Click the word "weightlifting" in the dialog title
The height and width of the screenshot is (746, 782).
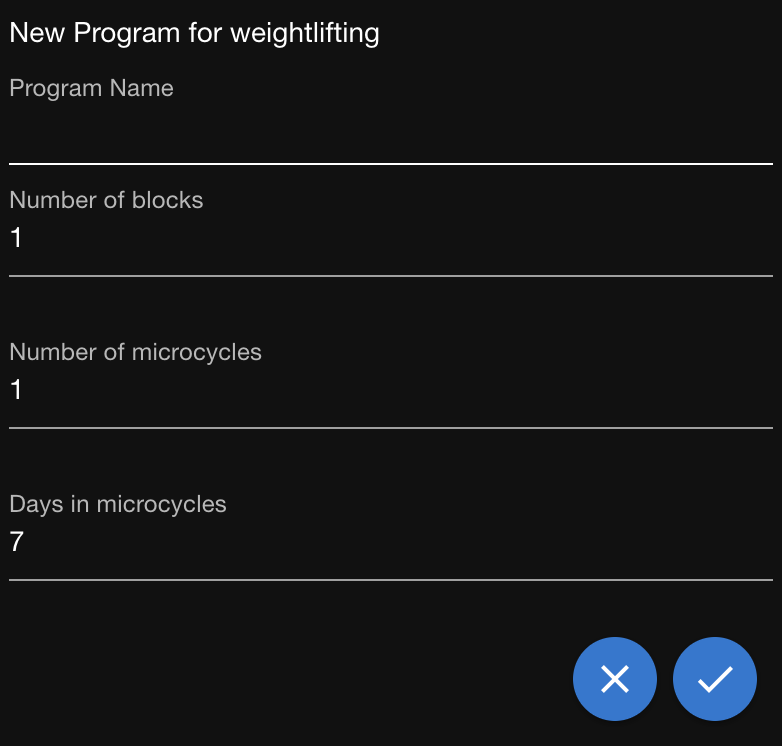point(304,33)
